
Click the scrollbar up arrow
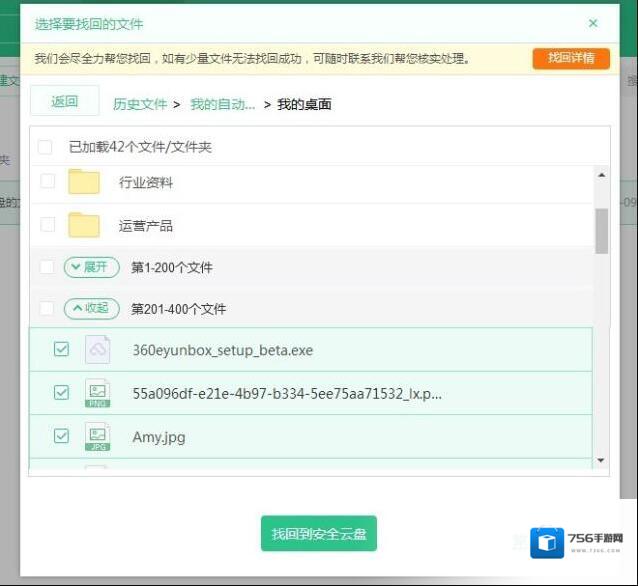(x=601, y=175)
